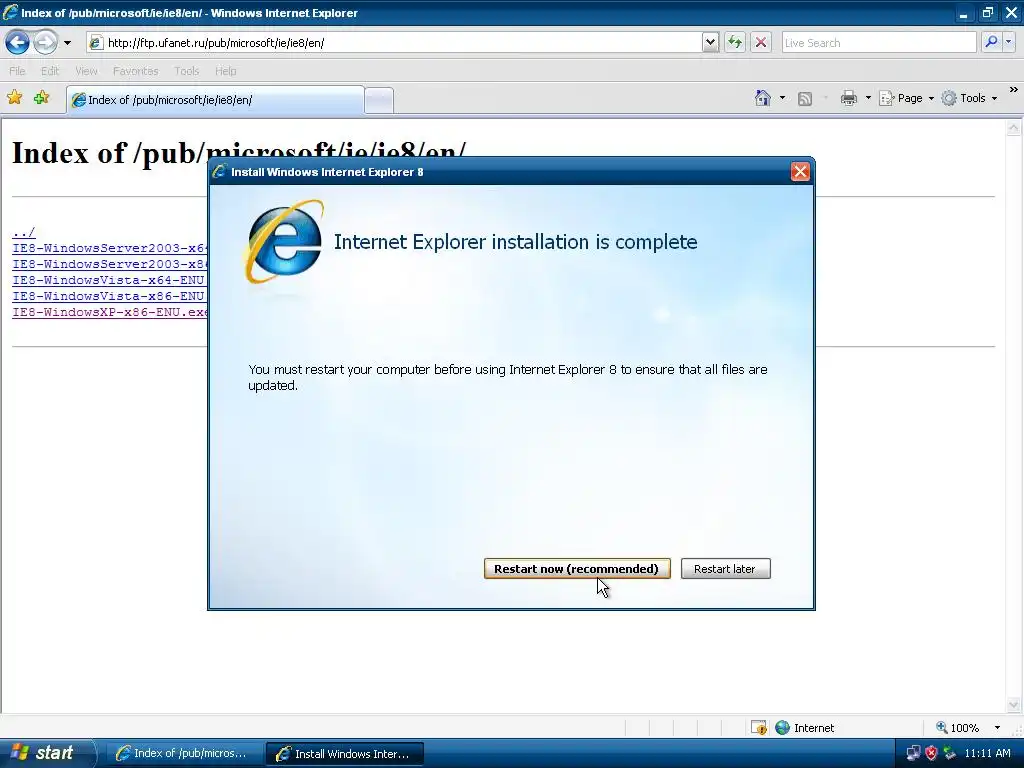1024x768 pixels.
Task: Open the Tools menu in menu bar
Action: [186, 71]
